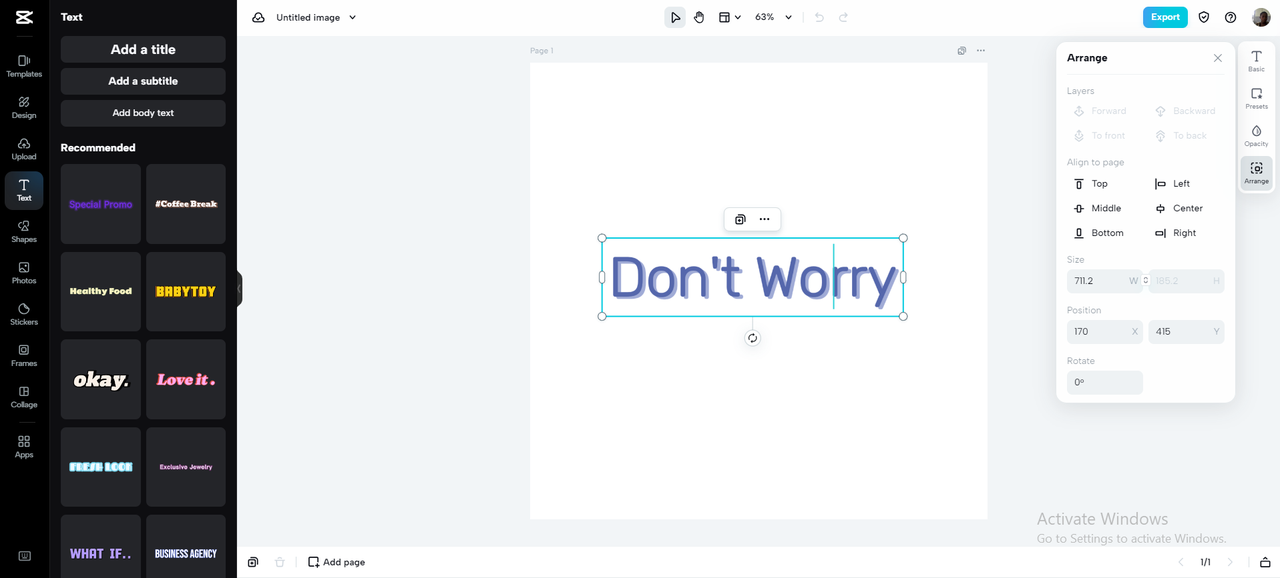Open the Collage sidebar panel

pyautogui.click(x=24, y=397)
